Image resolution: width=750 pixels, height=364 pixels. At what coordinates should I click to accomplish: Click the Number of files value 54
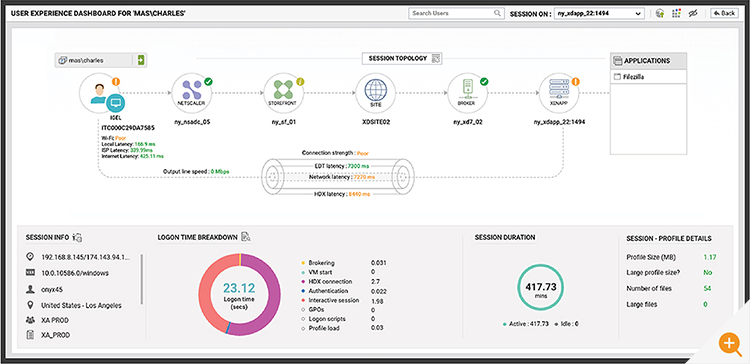(707, 288)
